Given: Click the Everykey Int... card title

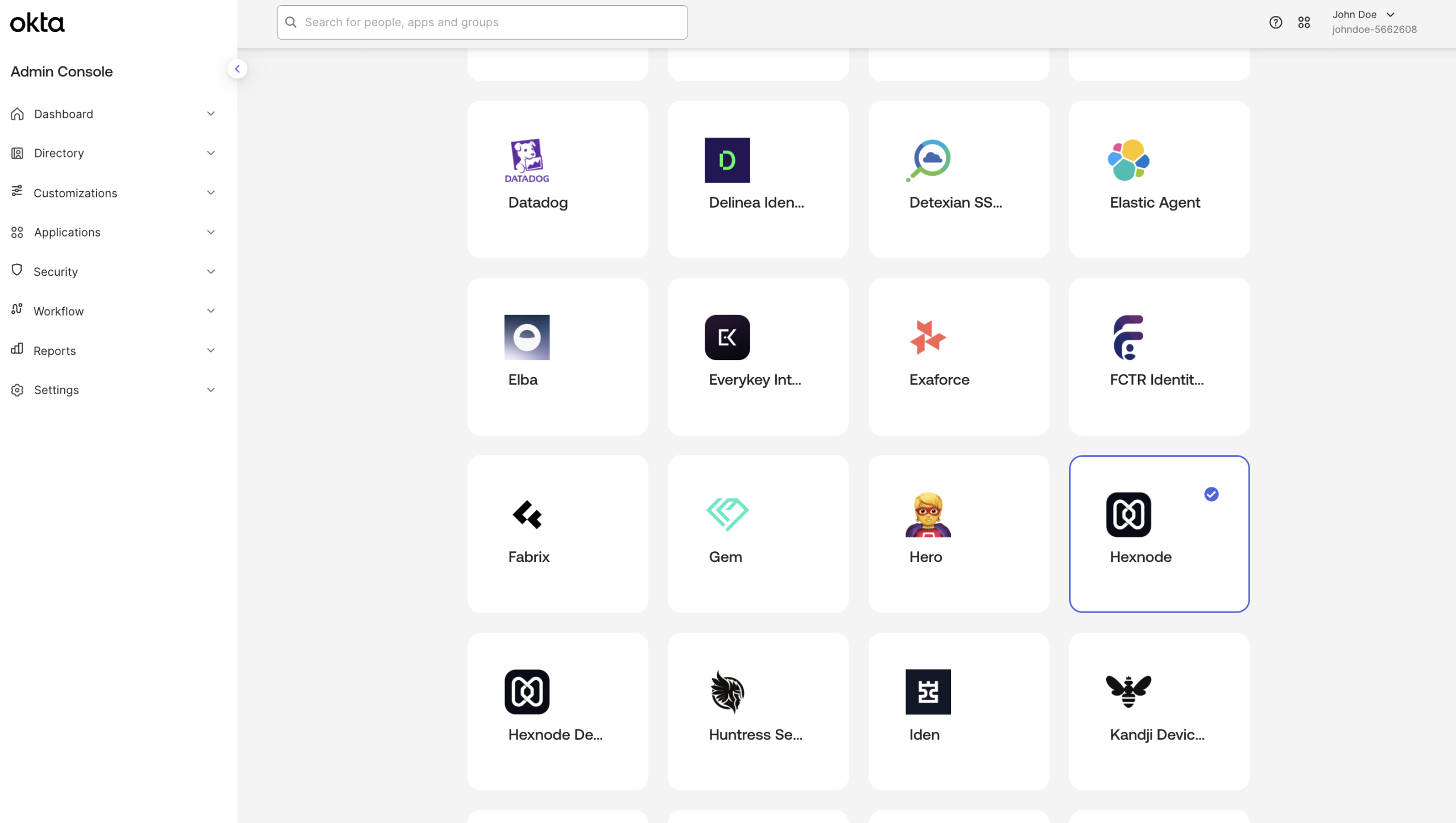Looking at the screenshot, I should pos(755,380).
